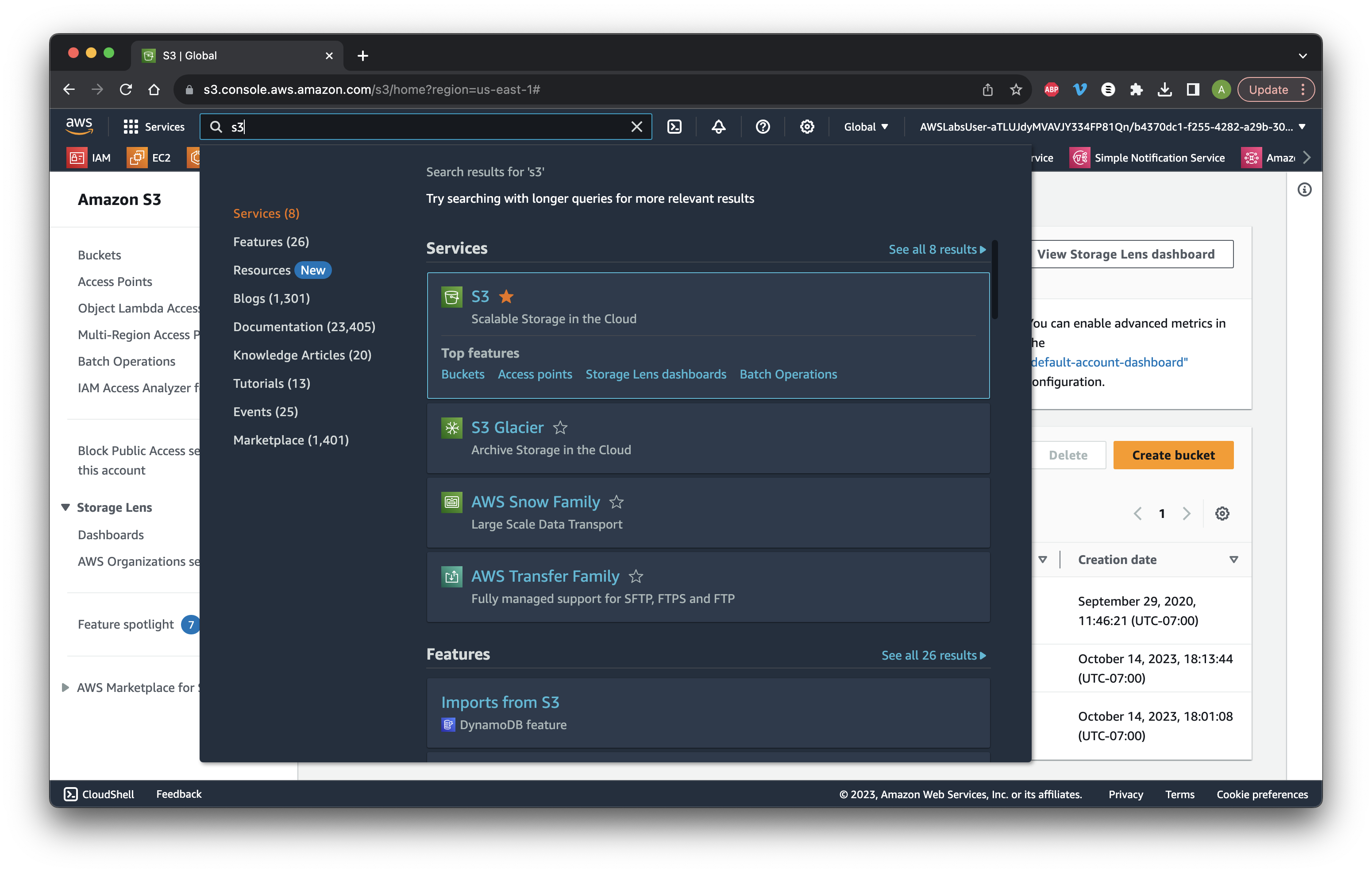Open Feature spotlight in sidebar
Image resolution: width=1372 pixels, height=873 pixels.
(125, 624)
